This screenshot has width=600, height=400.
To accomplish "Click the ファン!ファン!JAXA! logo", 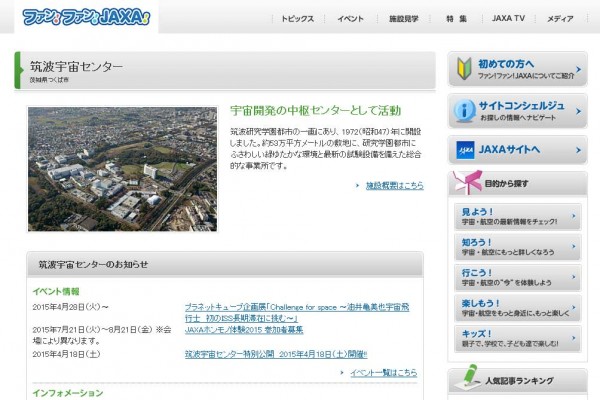I will (86, 17).
